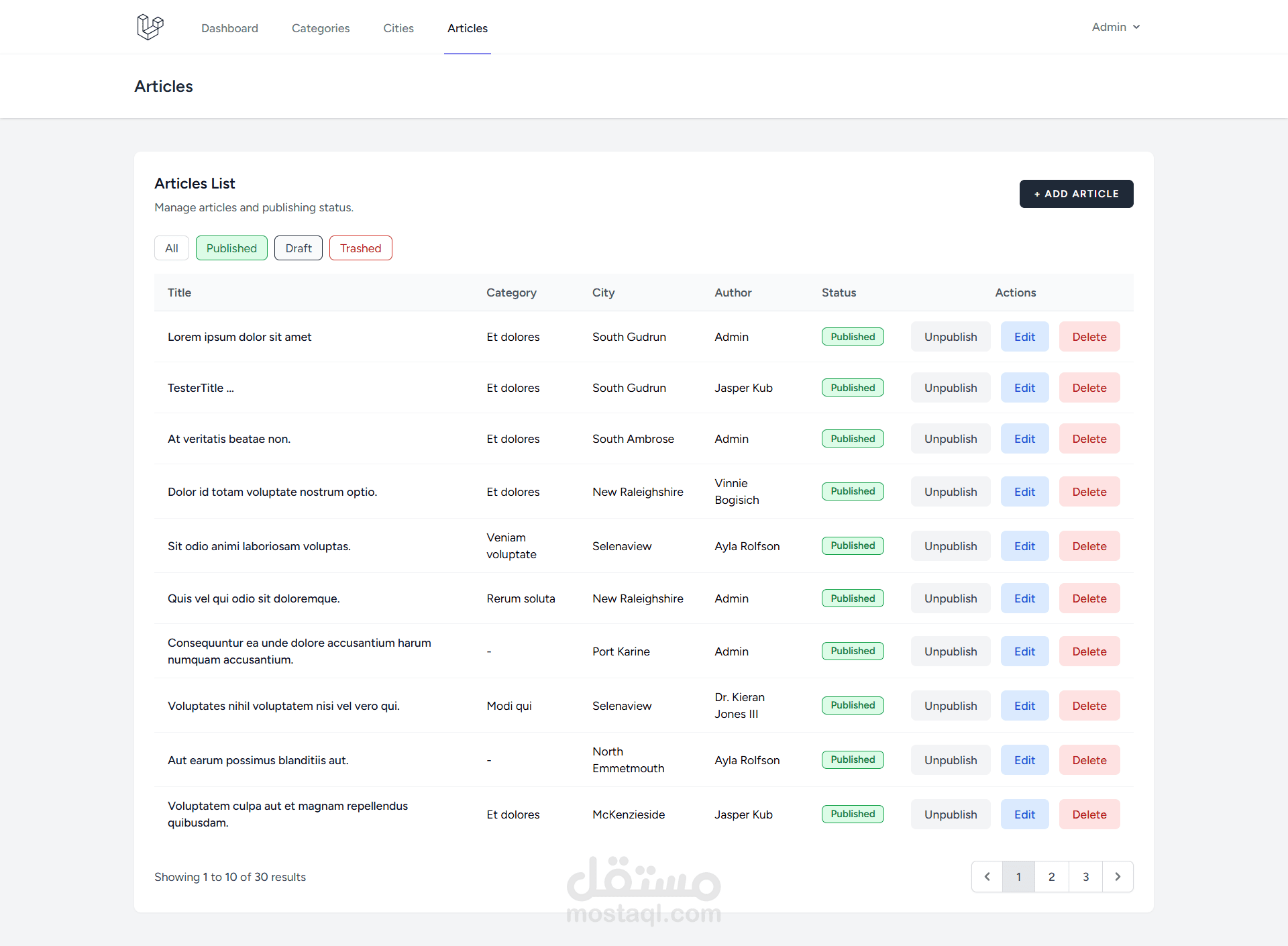Jump to pagination page 3
This screenshot has height=946, width=1288.
[1085, 877]
